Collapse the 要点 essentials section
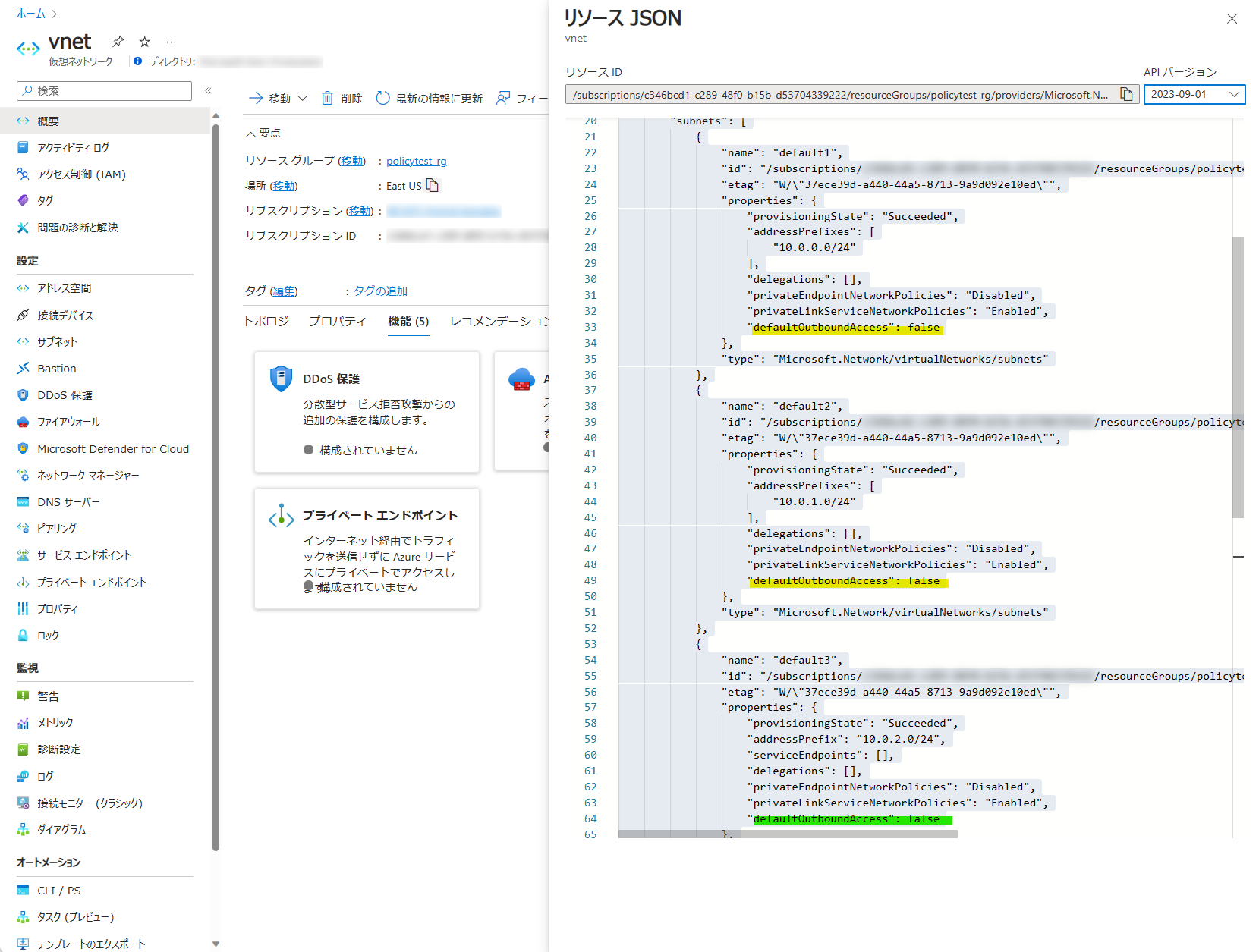This screenshot has width=1259, height=952. 263,133
